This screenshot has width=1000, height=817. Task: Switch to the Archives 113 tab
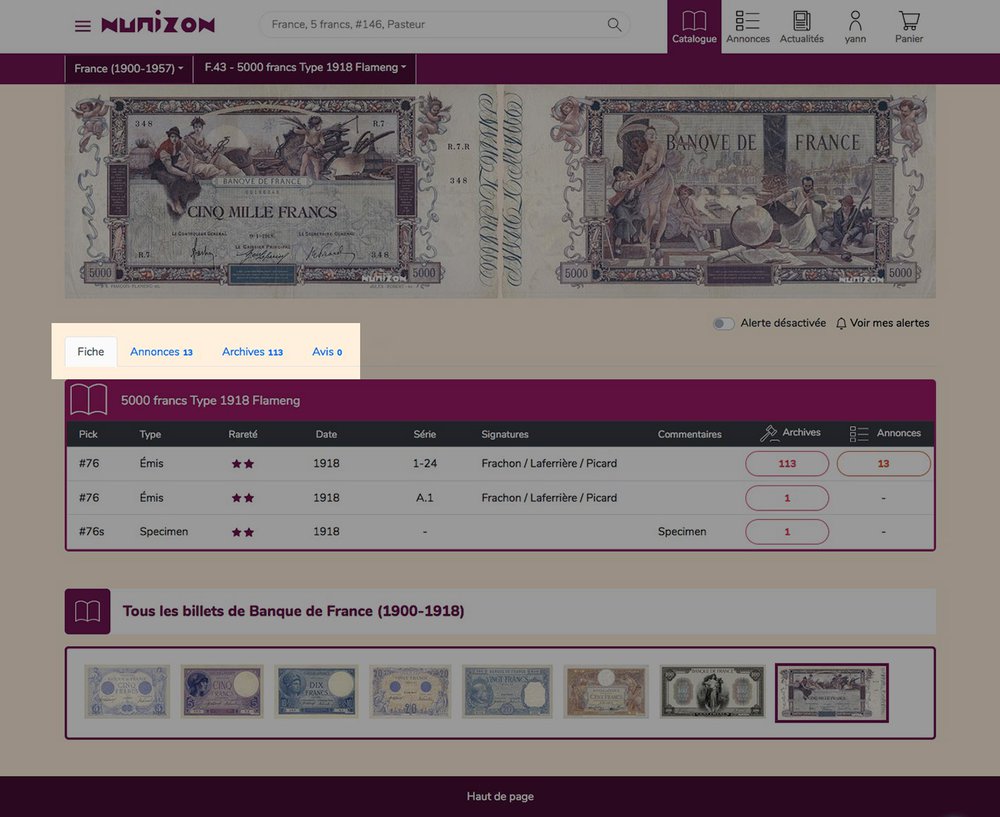(253, 351)
